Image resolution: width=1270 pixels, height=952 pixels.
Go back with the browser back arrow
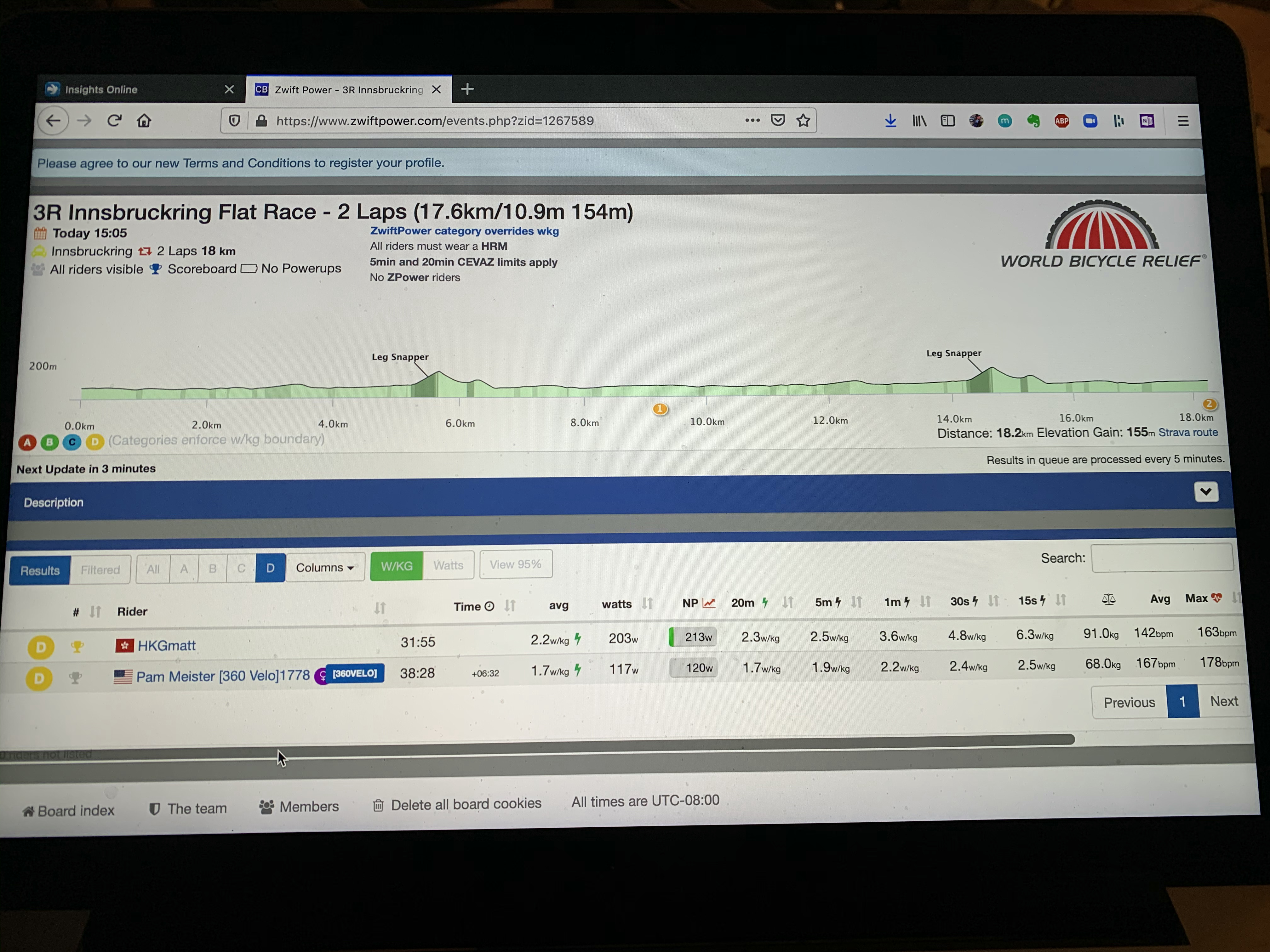[x=54, y=121]
